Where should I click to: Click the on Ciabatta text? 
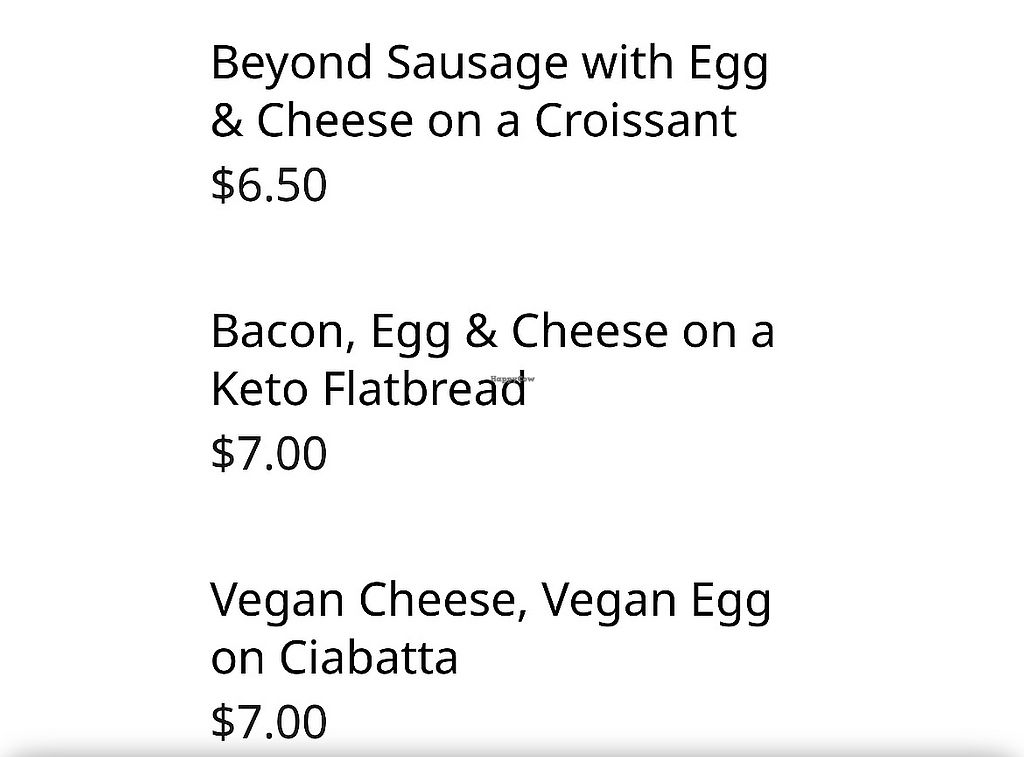[334, 658]
